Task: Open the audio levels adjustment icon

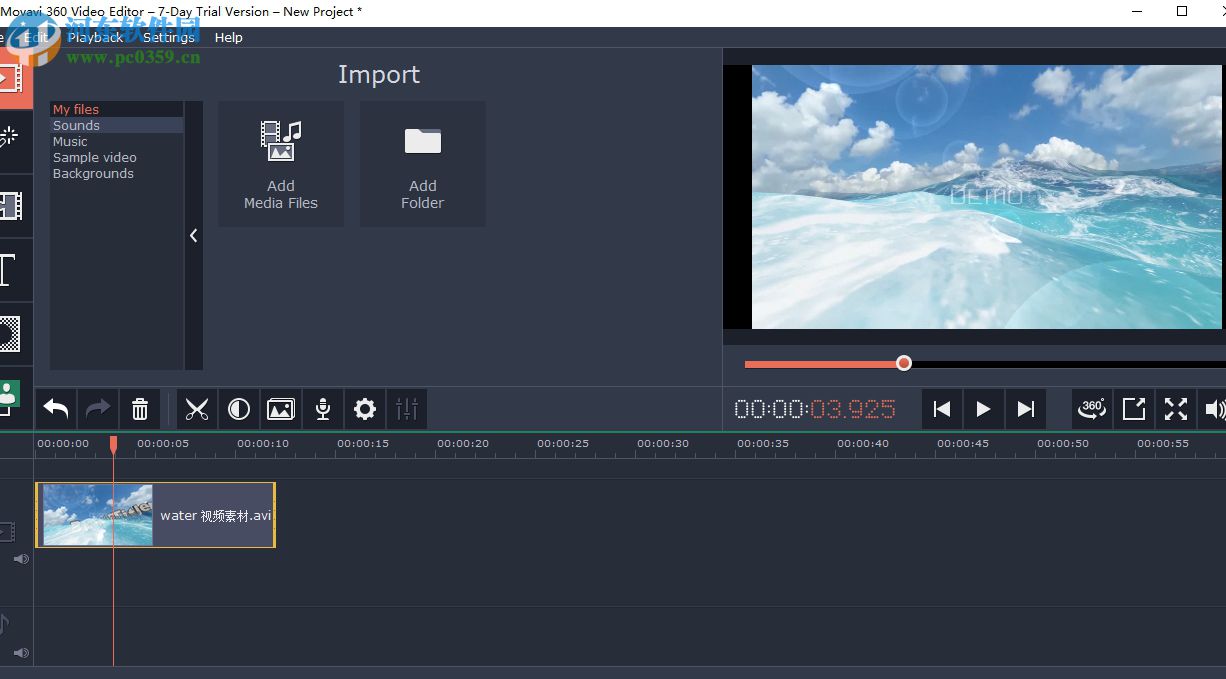Action: (x=406, y=409)
